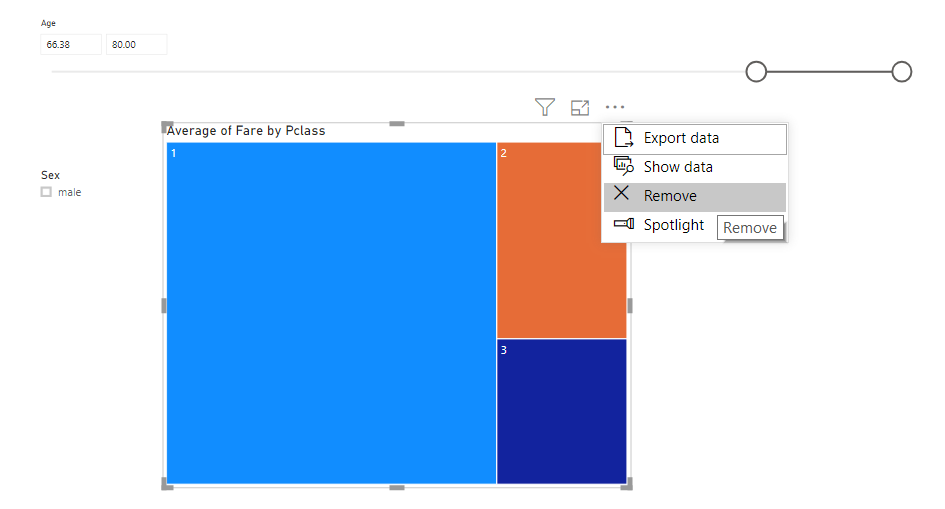Click the Spotlight highlighter icon

pos(623,225)
